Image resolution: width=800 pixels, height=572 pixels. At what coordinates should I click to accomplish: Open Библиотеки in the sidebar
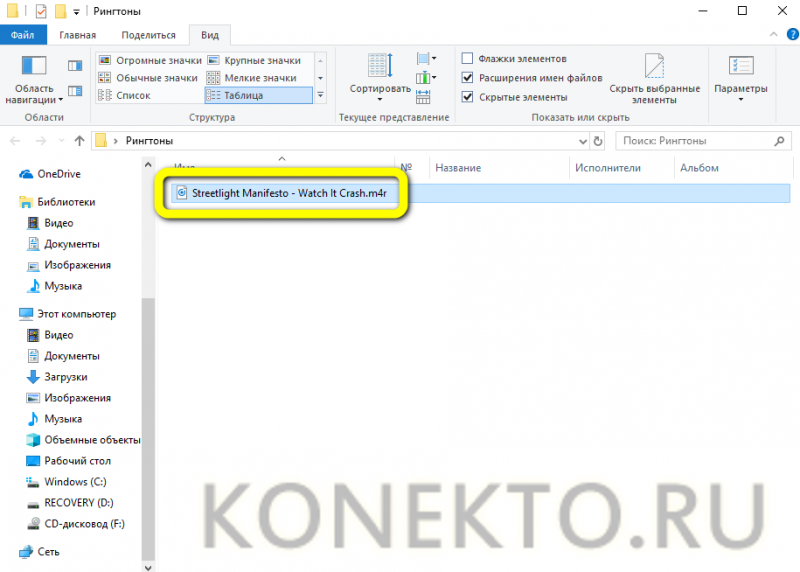[57, 202]
